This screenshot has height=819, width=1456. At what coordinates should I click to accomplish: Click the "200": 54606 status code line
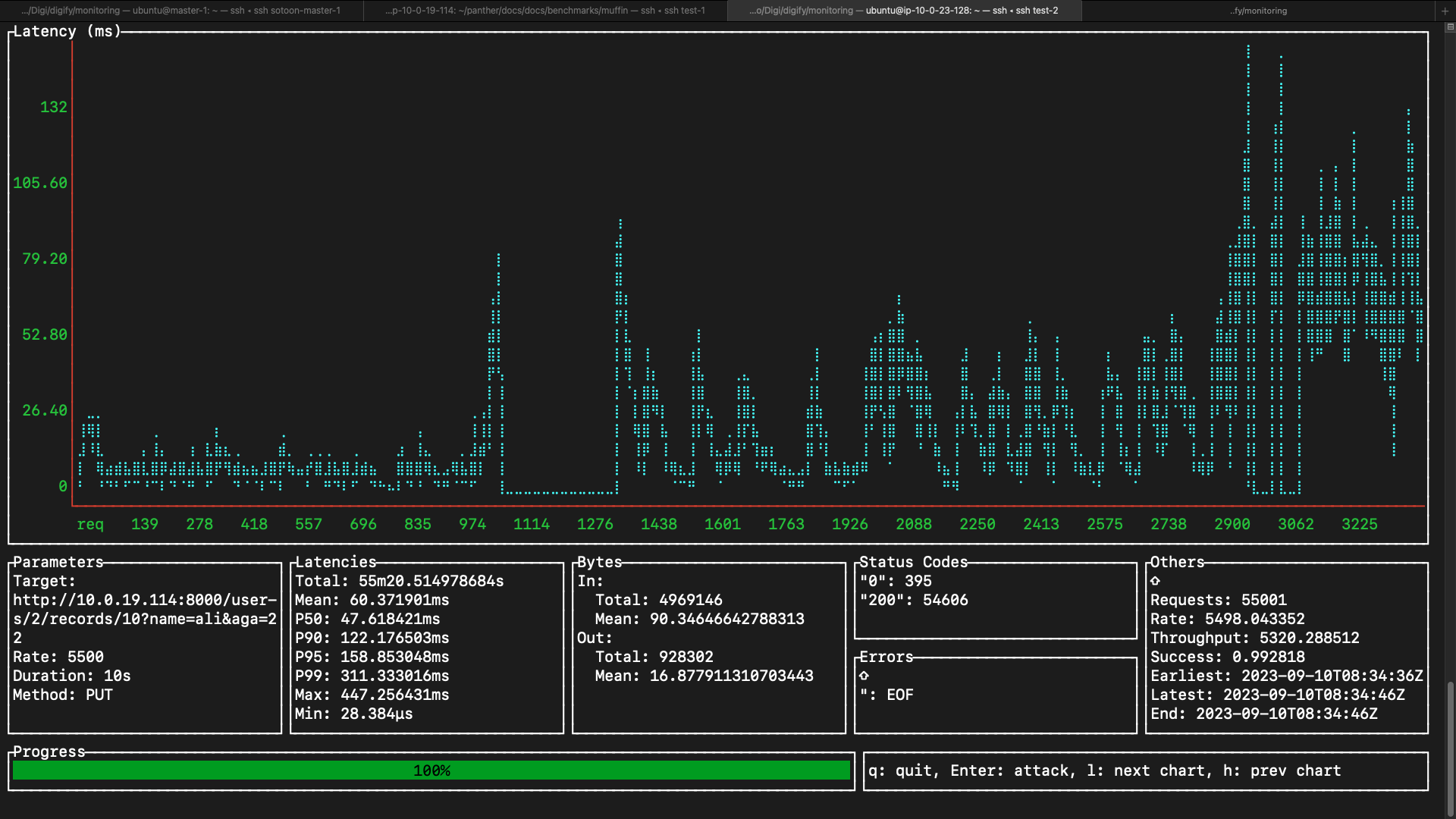[x=913, y=600]
